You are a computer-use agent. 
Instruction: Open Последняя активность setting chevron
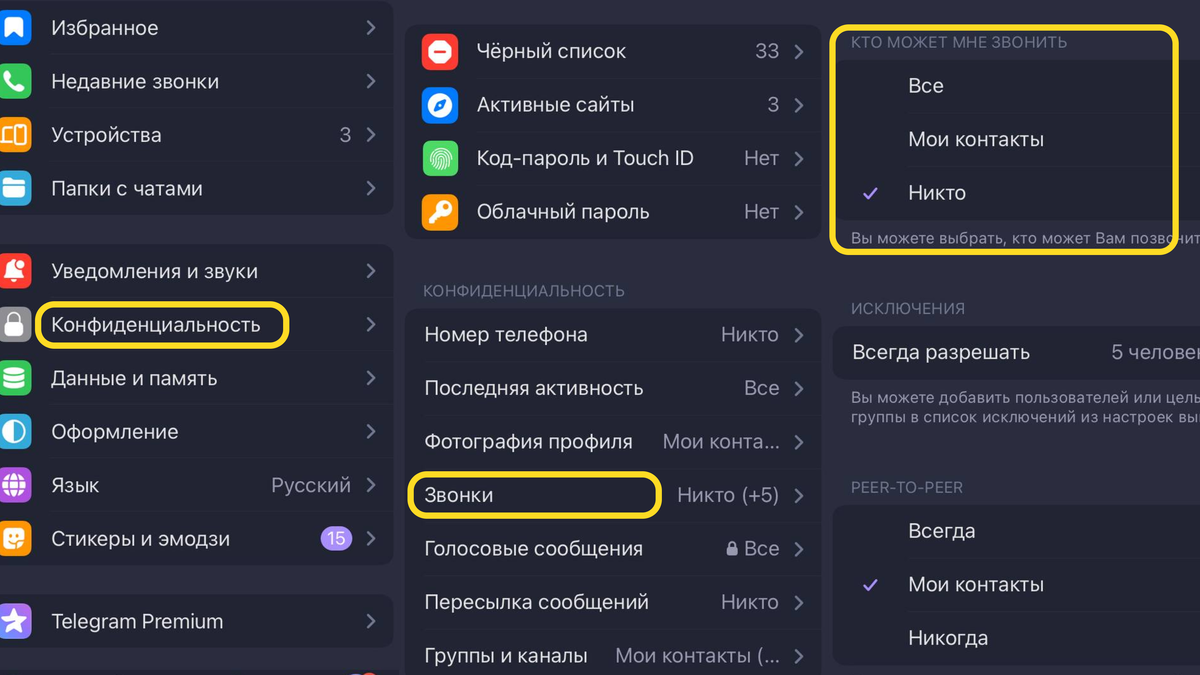click(799, 388)
